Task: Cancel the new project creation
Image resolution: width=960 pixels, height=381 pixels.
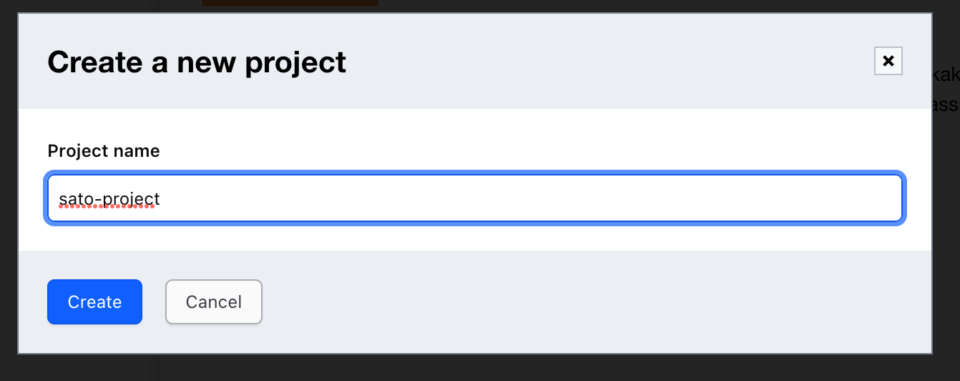Action: 214,302
